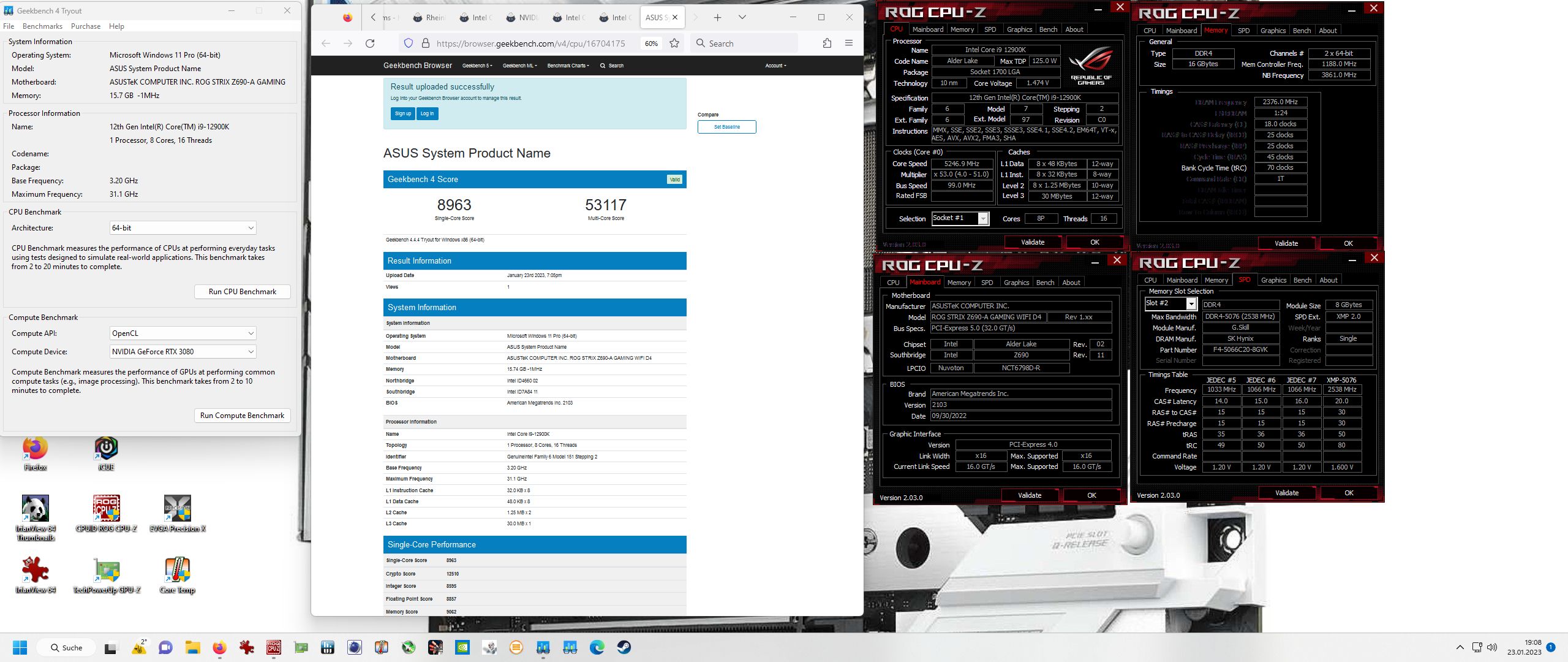This screenshot has height=662, width=1568.
Task: Expand Geekbench 5 menu in site navbar
Action: [477, 66]
